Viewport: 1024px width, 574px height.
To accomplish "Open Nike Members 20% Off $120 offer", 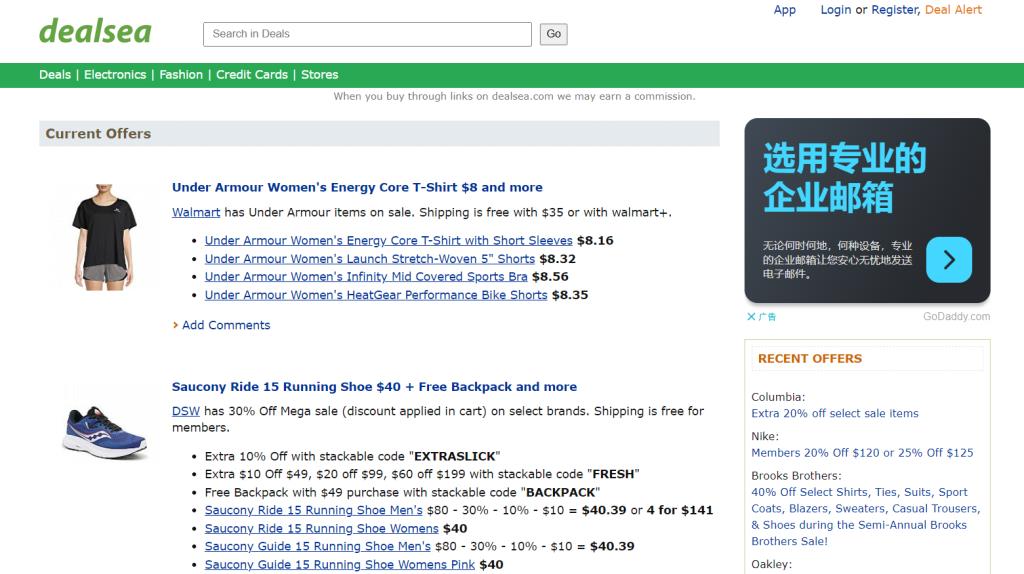I will click(x=862, y=453).
